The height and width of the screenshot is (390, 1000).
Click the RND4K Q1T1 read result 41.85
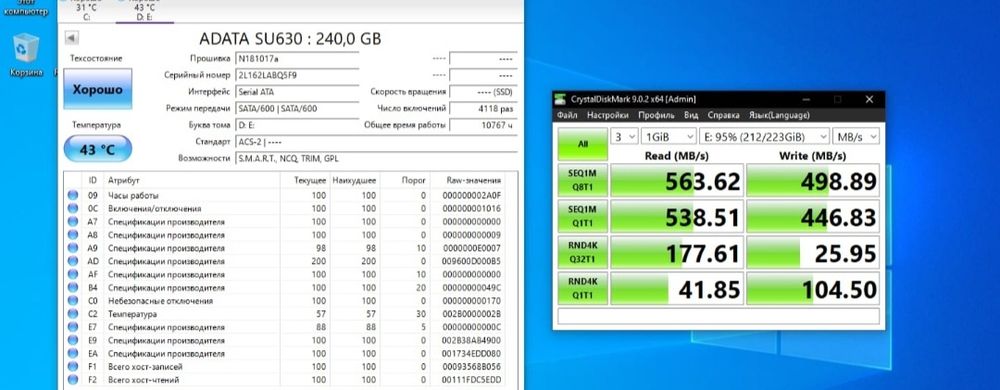pos(677,289)
